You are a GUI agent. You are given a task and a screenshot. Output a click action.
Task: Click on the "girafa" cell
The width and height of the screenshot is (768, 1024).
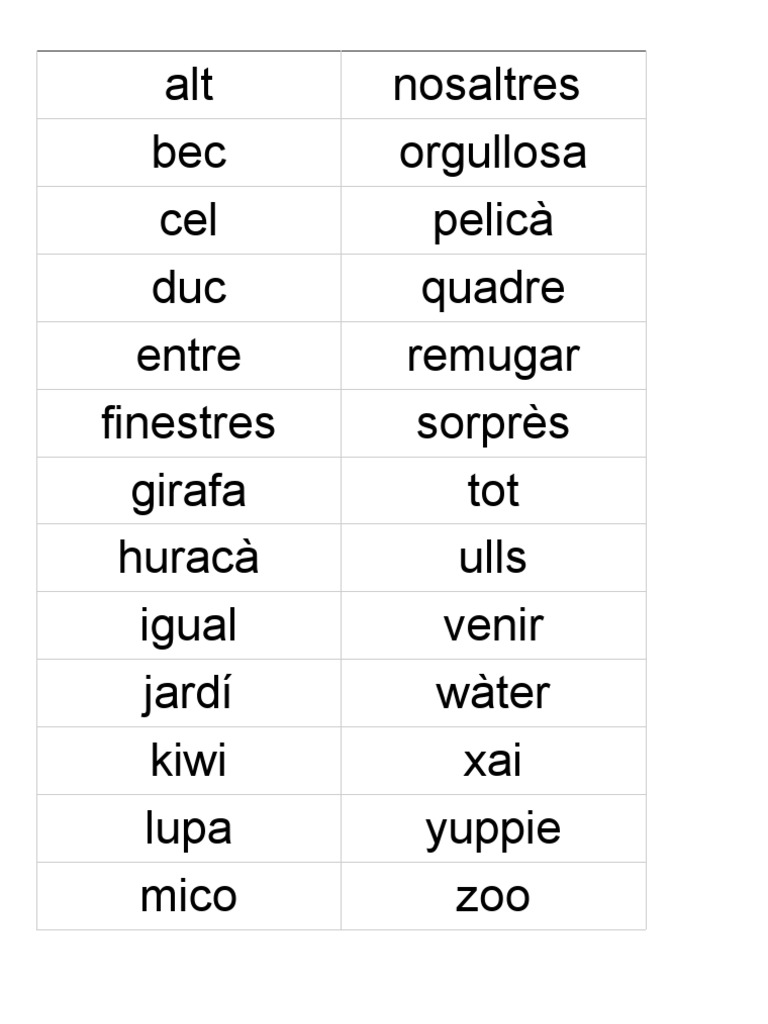coord(189,491)
